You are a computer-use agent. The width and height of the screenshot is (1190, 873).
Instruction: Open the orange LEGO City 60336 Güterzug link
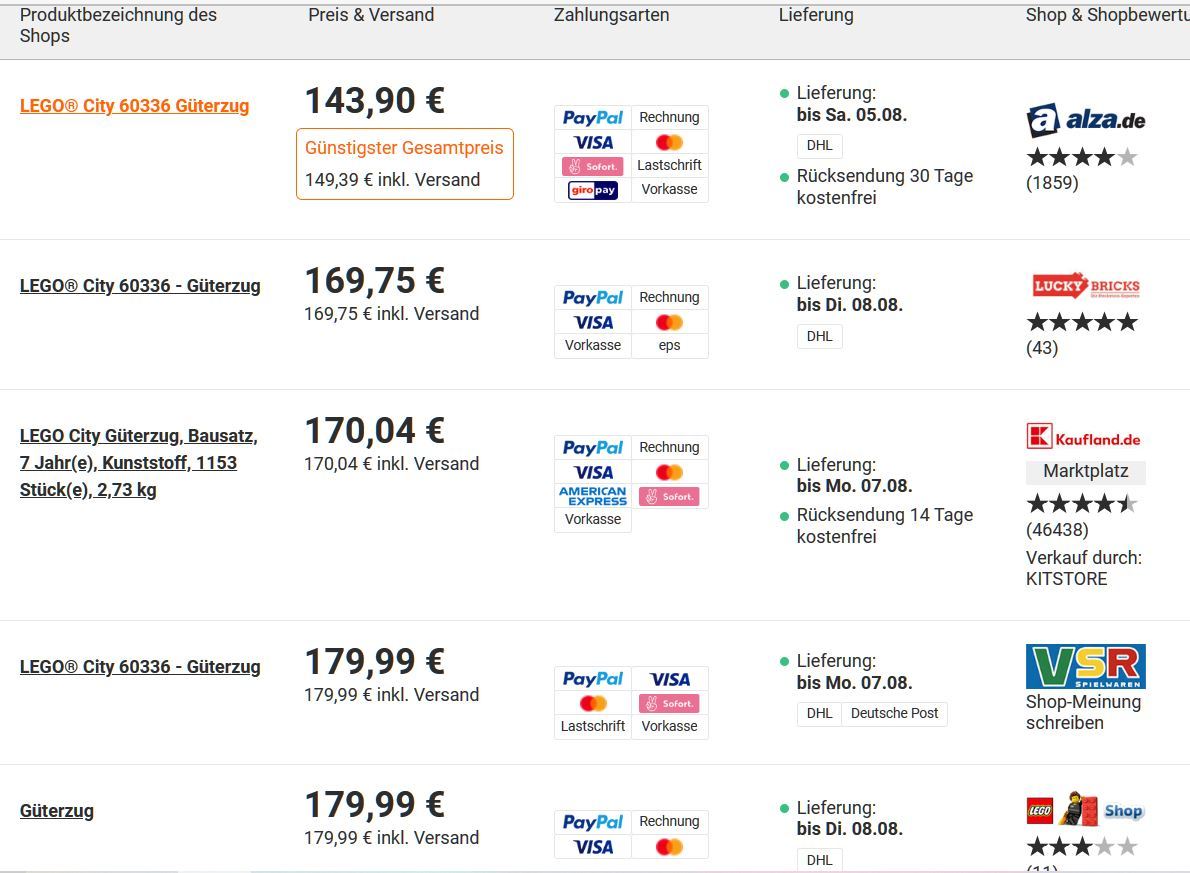(x=134, y=106)
